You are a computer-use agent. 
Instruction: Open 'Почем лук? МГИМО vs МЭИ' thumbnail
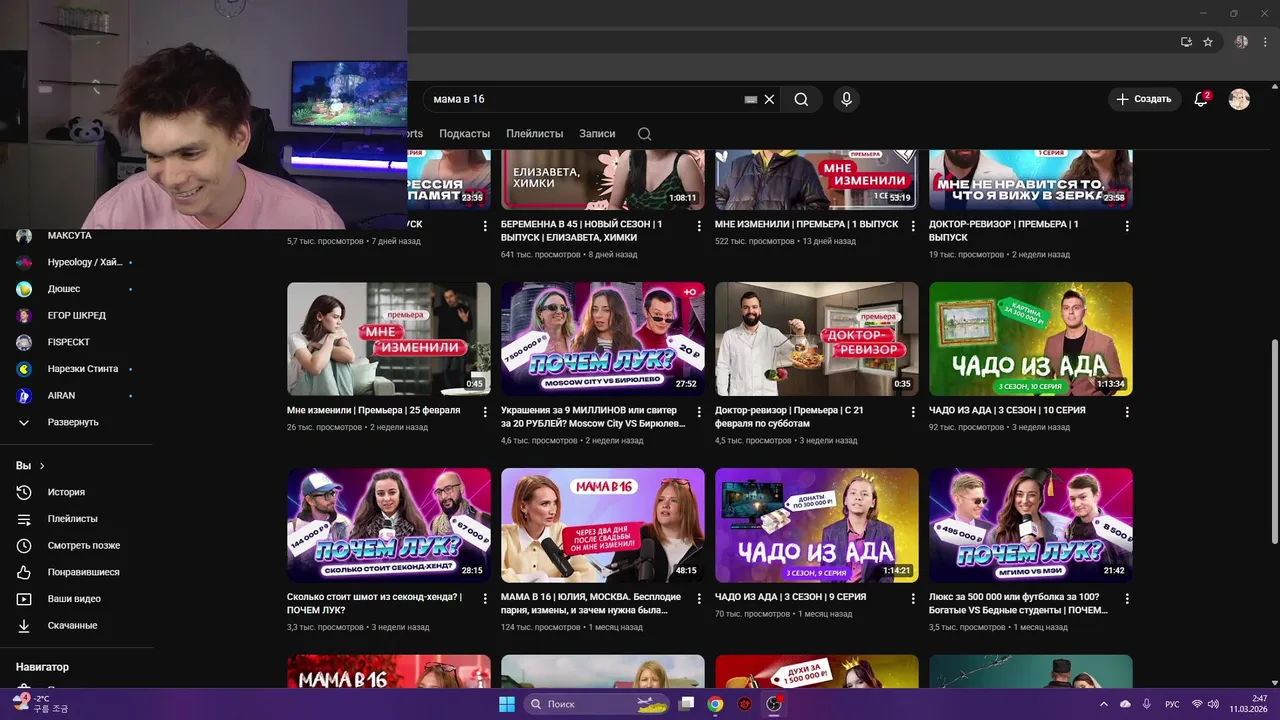click(x=1031, y=525)
